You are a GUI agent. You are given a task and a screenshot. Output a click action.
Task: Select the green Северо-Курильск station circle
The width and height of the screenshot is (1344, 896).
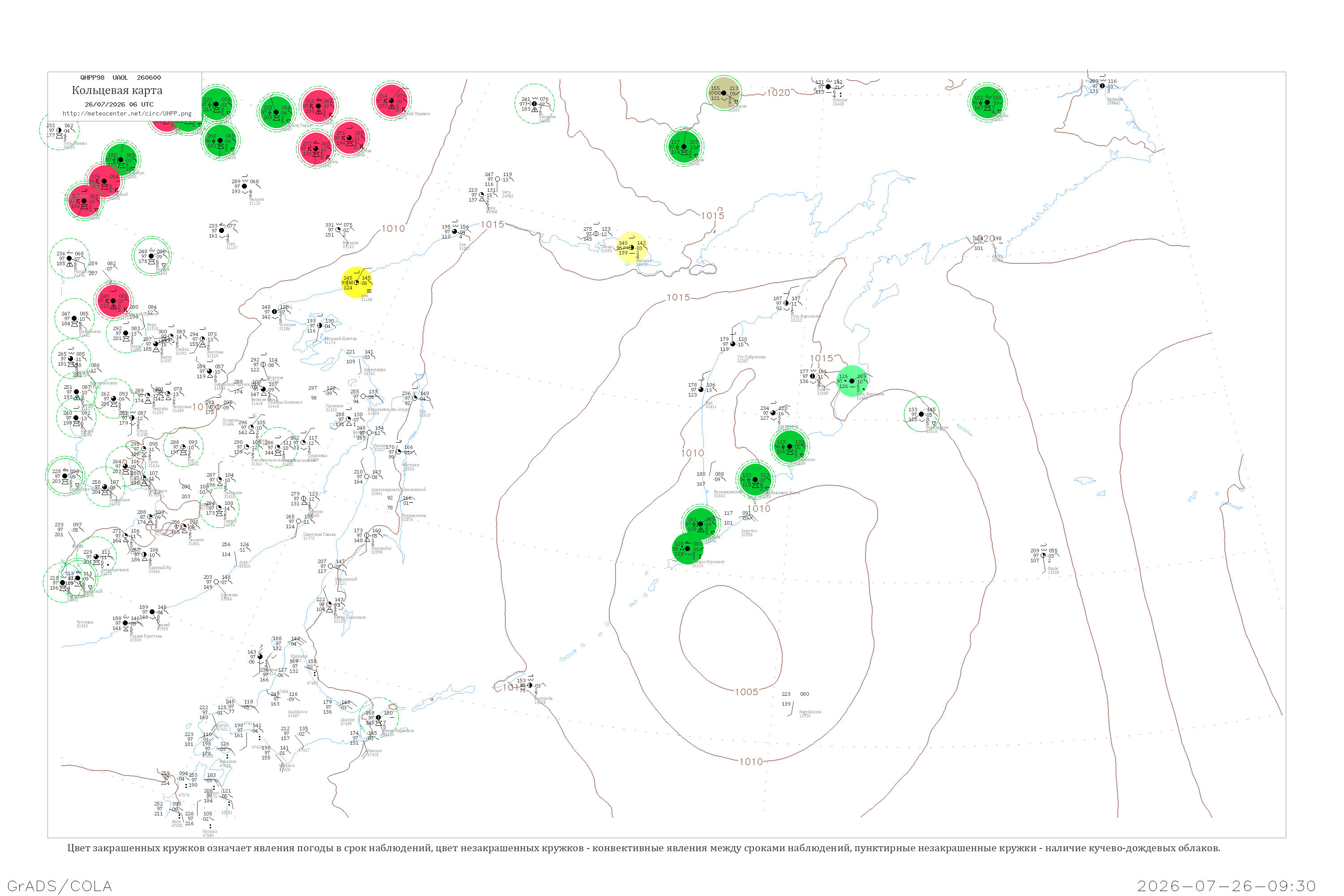pyautogui.click(x=687, y=548)
